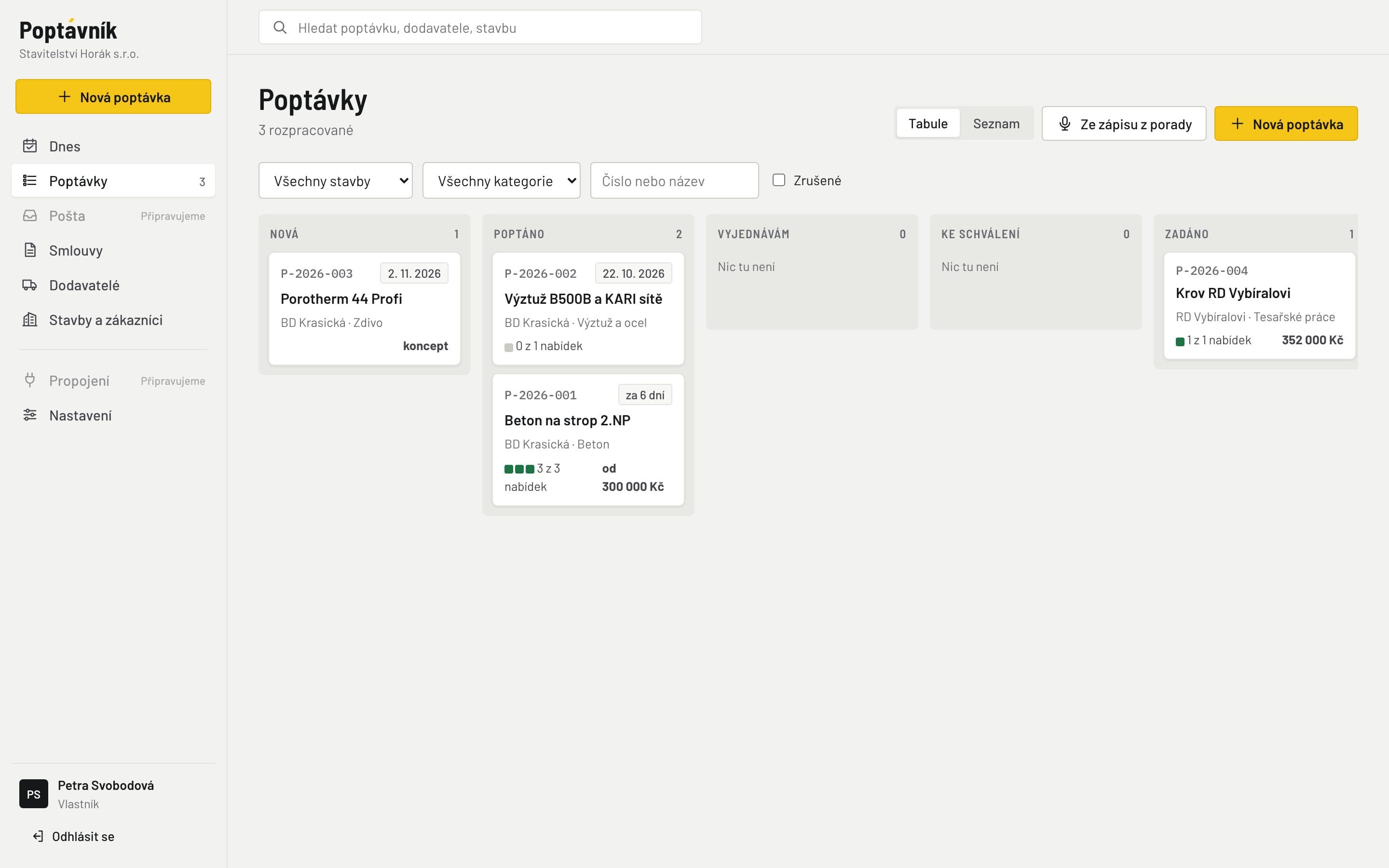Click the microphone icon in Ze zápisu z porady
Image resolution: width=1389 pixels, height=868 pixels.
1065,124
